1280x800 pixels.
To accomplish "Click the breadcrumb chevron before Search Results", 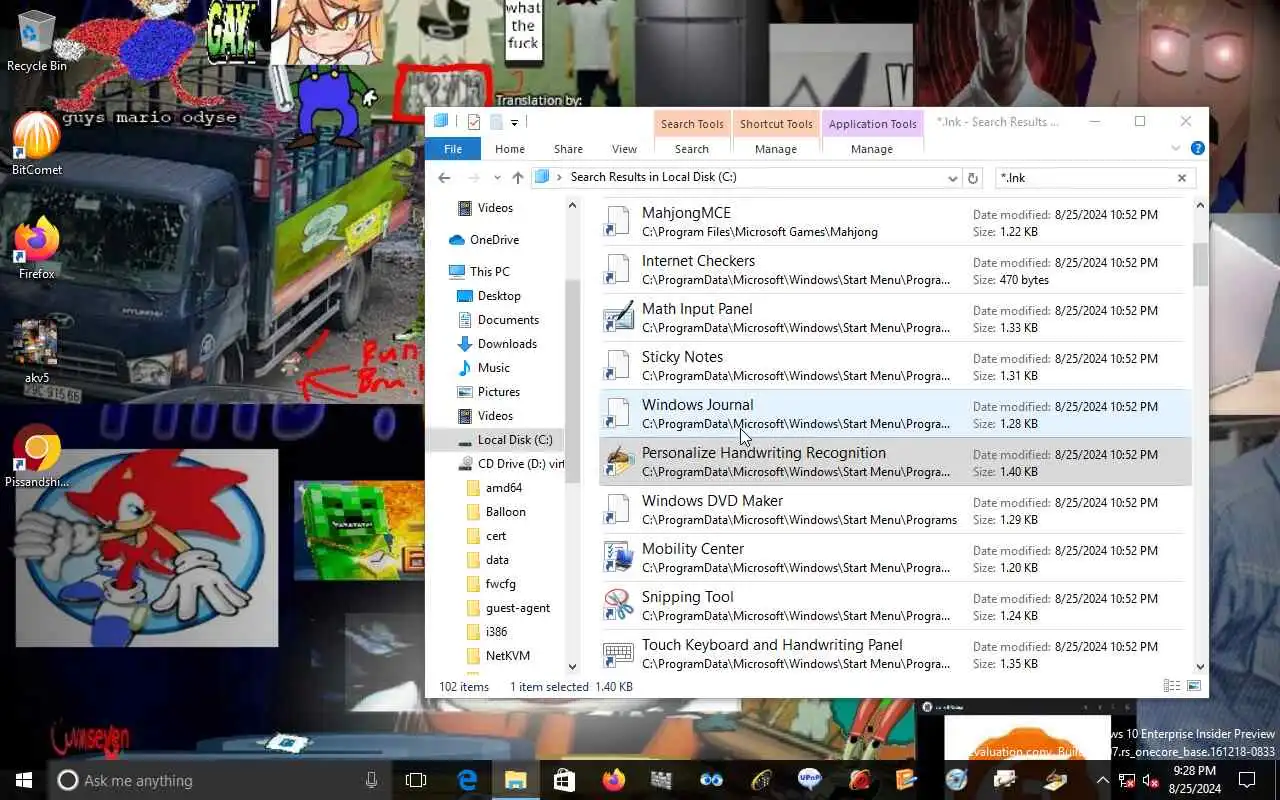I will tap(559, 177).
